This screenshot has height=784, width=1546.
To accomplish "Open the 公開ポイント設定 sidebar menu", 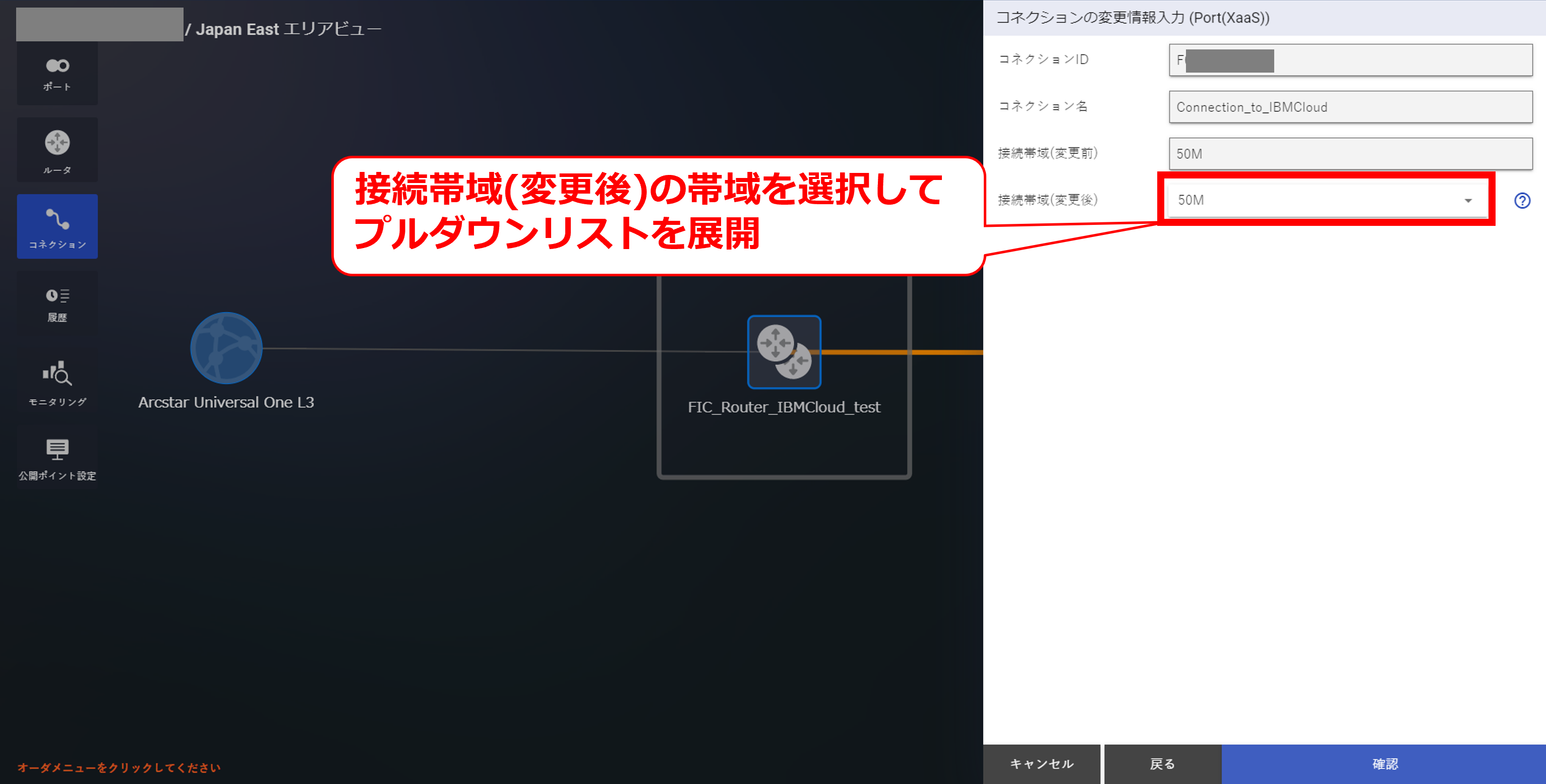I will coord(57,459).
